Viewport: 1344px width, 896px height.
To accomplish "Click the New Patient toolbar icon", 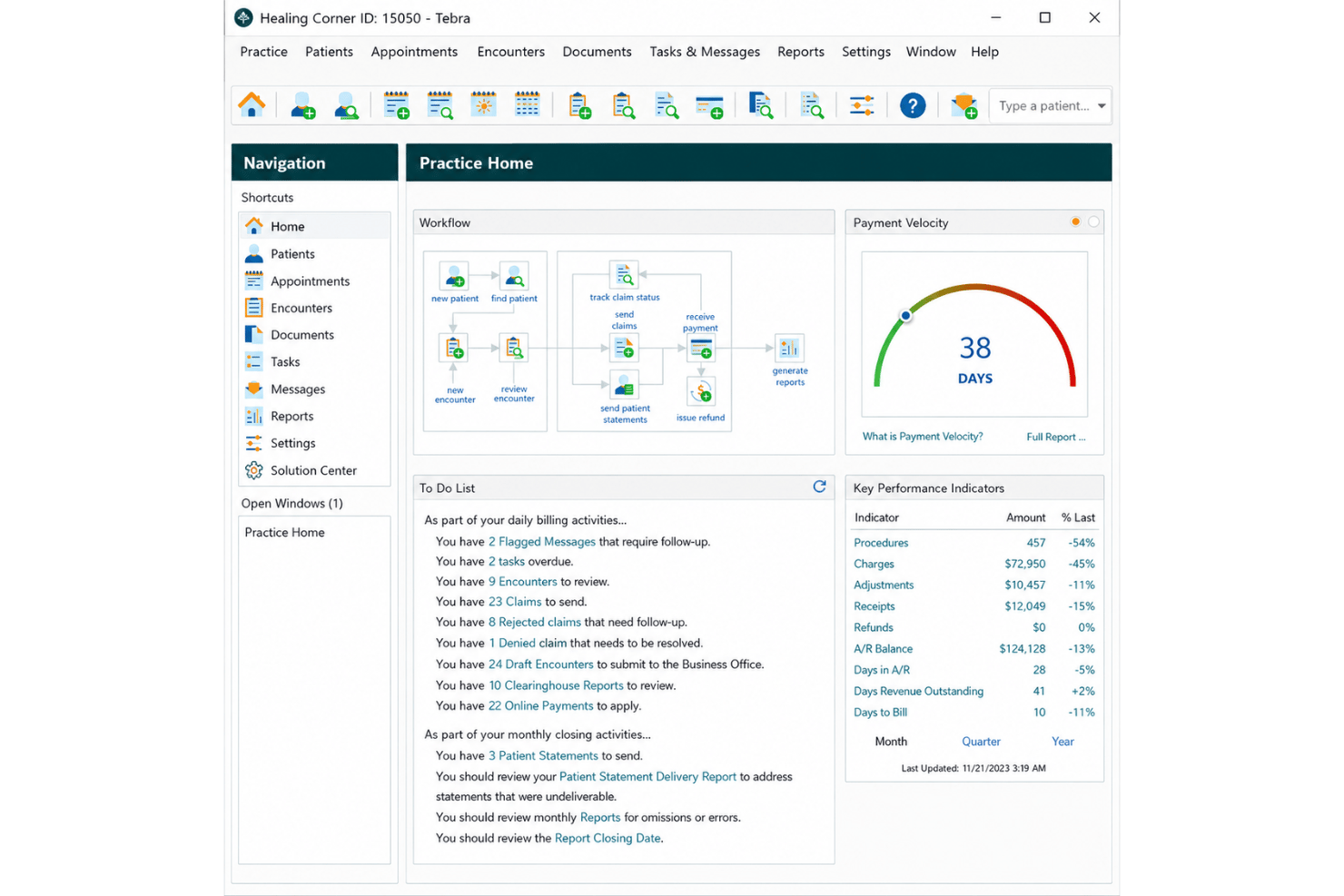I will click(x=302, y=106).
